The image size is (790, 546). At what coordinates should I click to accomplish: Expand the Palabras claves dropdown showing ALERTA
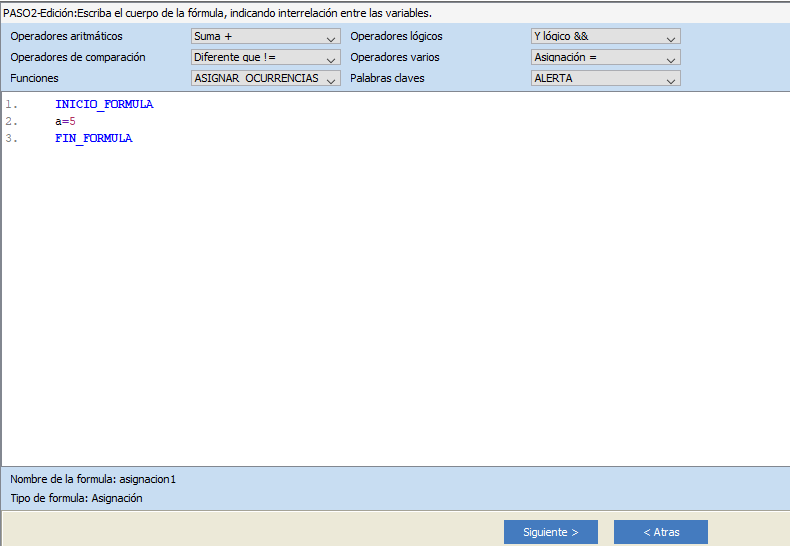click(605, 78)
